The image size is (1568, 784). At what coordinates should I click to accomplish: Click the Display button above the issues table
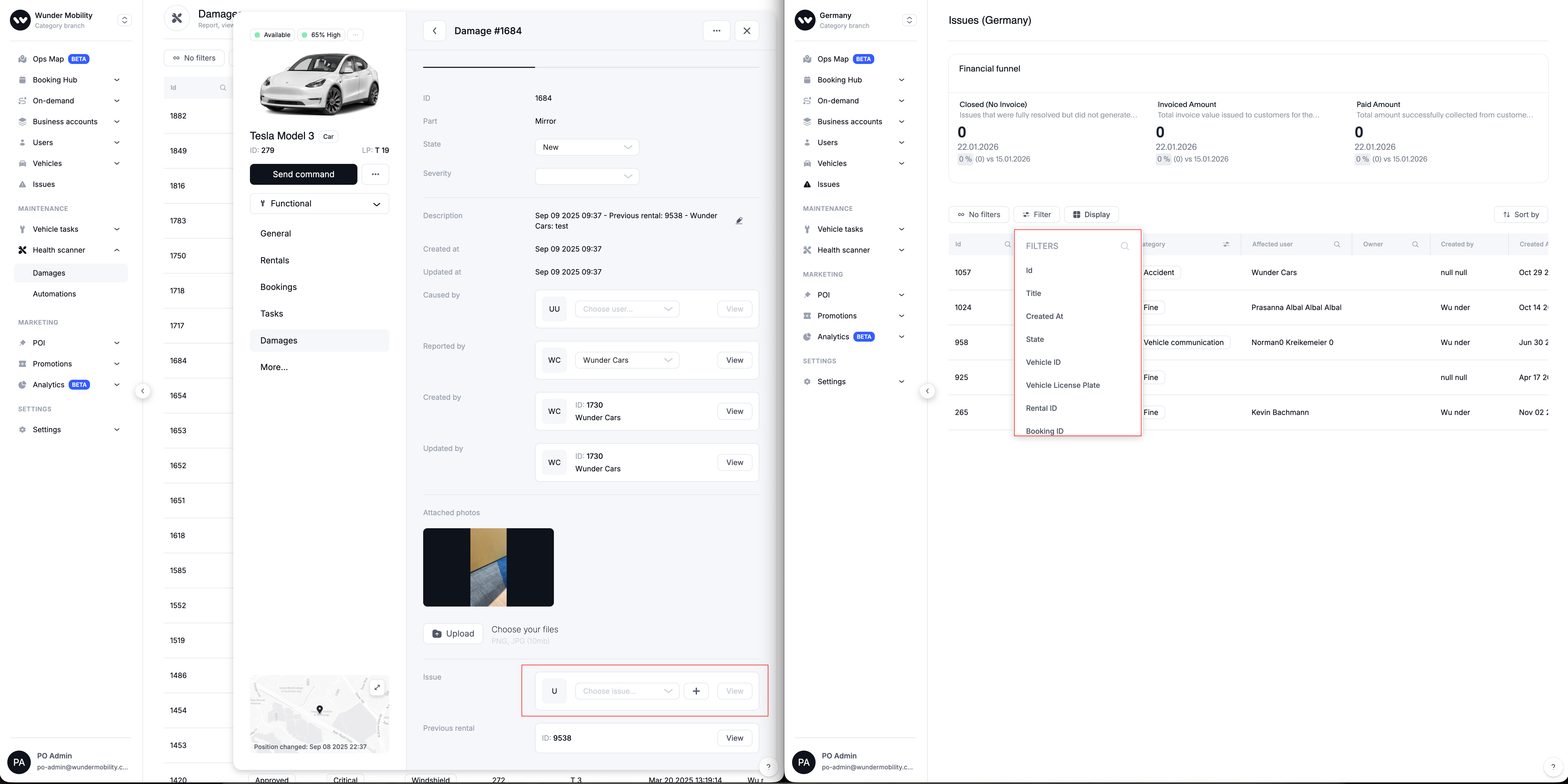pyautogui.click(x=1091, y=214)
